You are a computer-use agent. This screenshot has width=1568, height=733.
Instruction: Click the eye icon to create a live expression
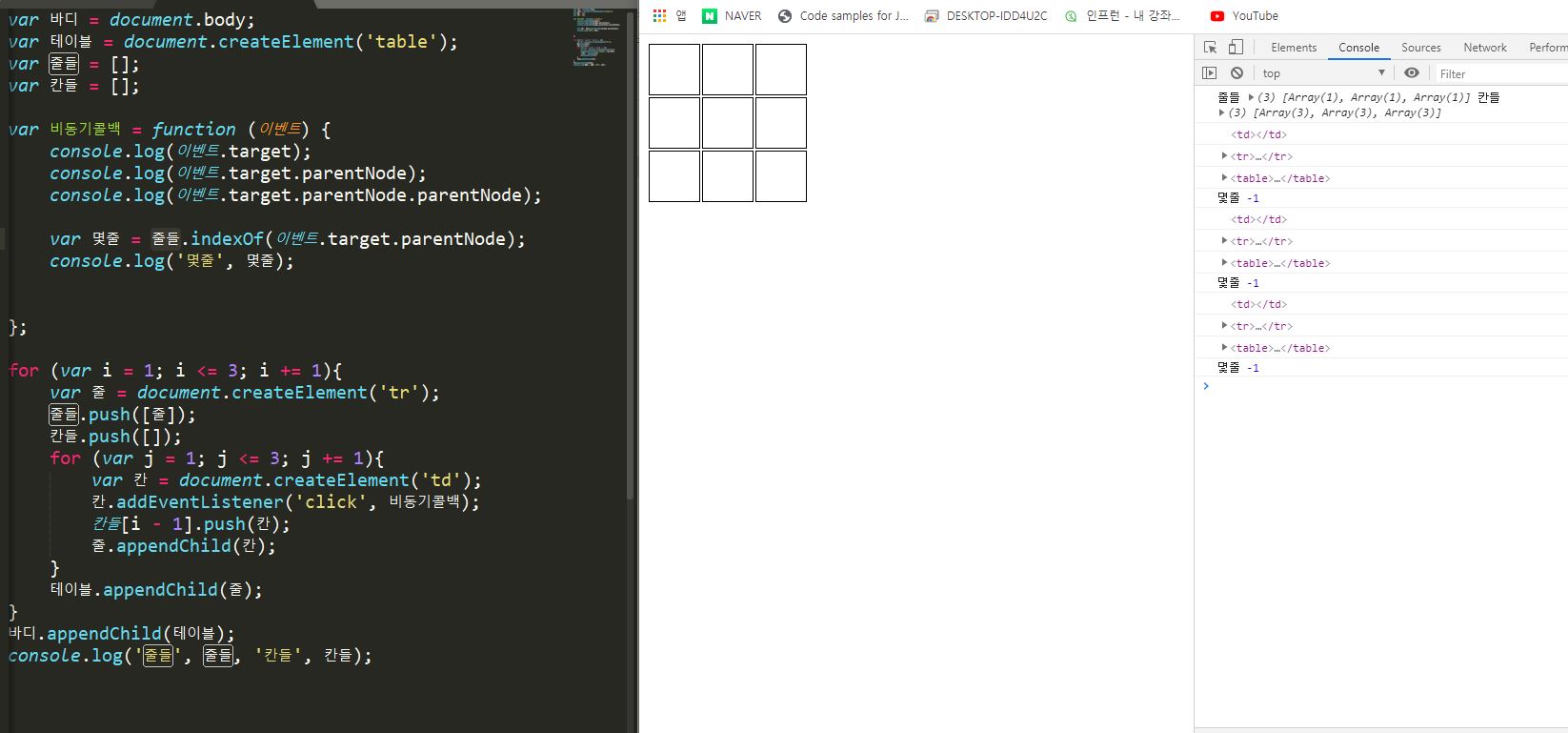pyautogui.click(x=1412, y=73)
